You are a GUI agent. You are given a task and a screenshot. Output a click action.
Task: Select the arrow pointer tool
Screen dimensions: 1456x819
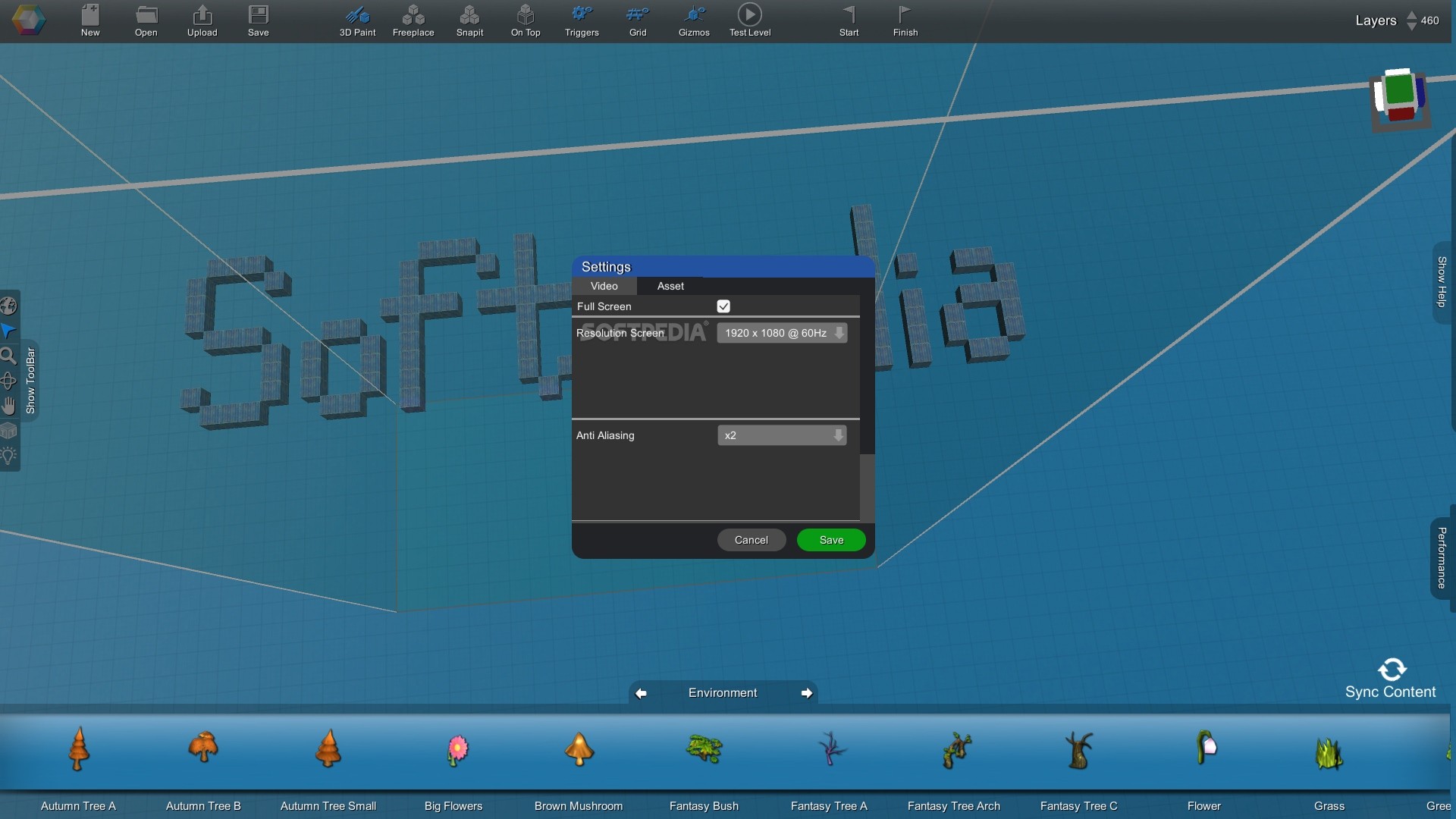click(8, 331)
